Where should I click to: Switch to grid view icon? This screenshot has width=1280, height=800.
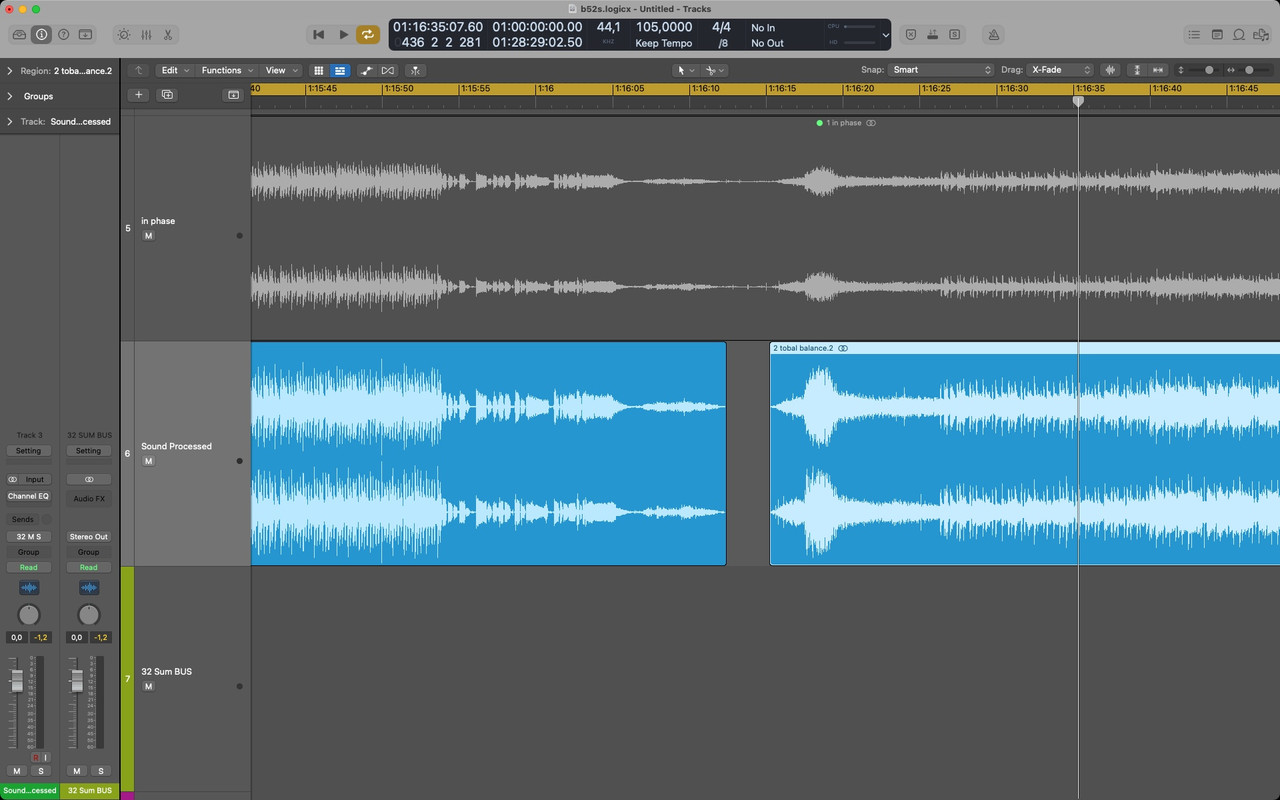[x=319, y=70]
